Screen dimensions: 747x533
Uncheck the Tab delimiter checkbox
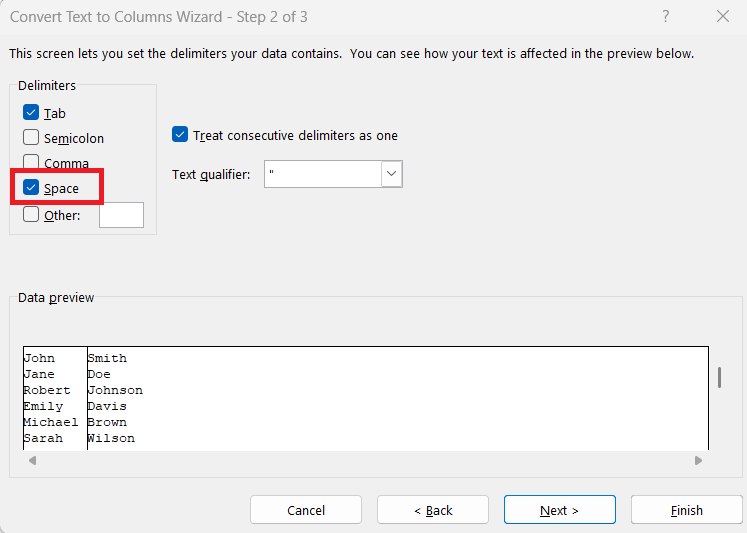pyautogui.click(x=31, y=113)
